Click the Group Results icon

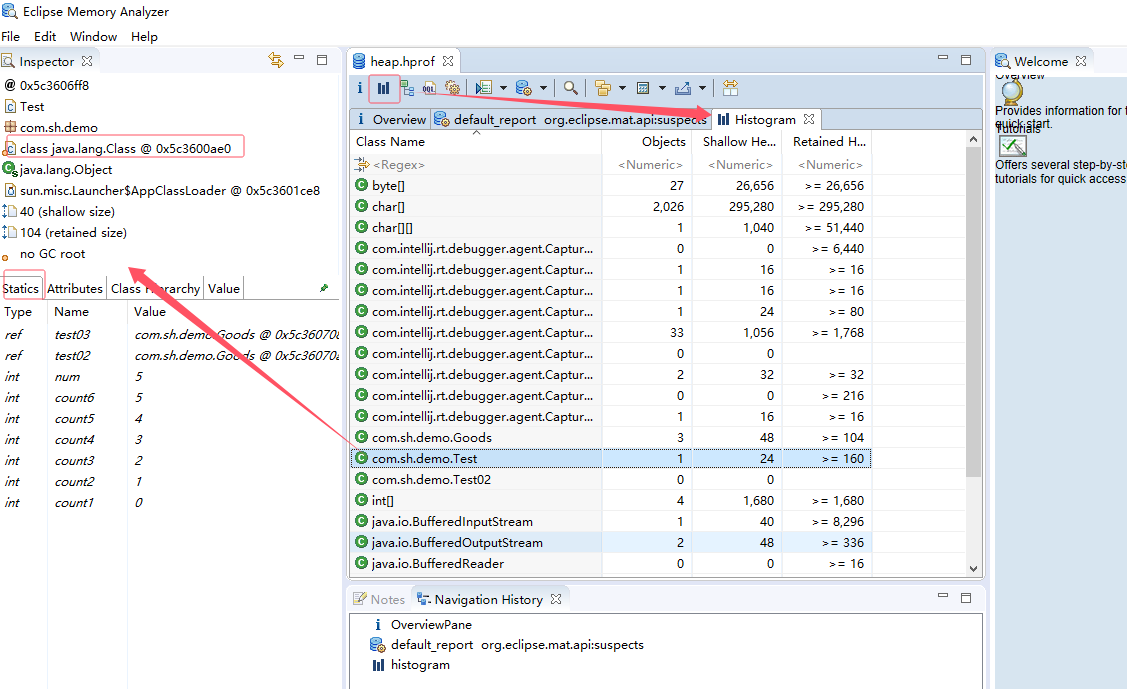click(x=602, y=88)
